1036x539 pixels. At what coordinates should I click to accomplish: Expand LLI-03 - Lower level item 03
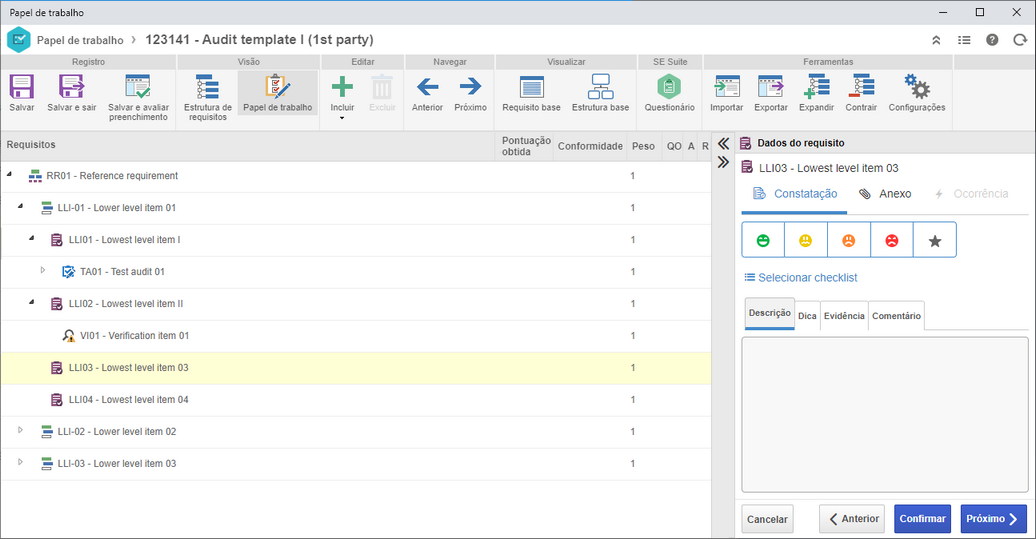click(x=20, y=462)
